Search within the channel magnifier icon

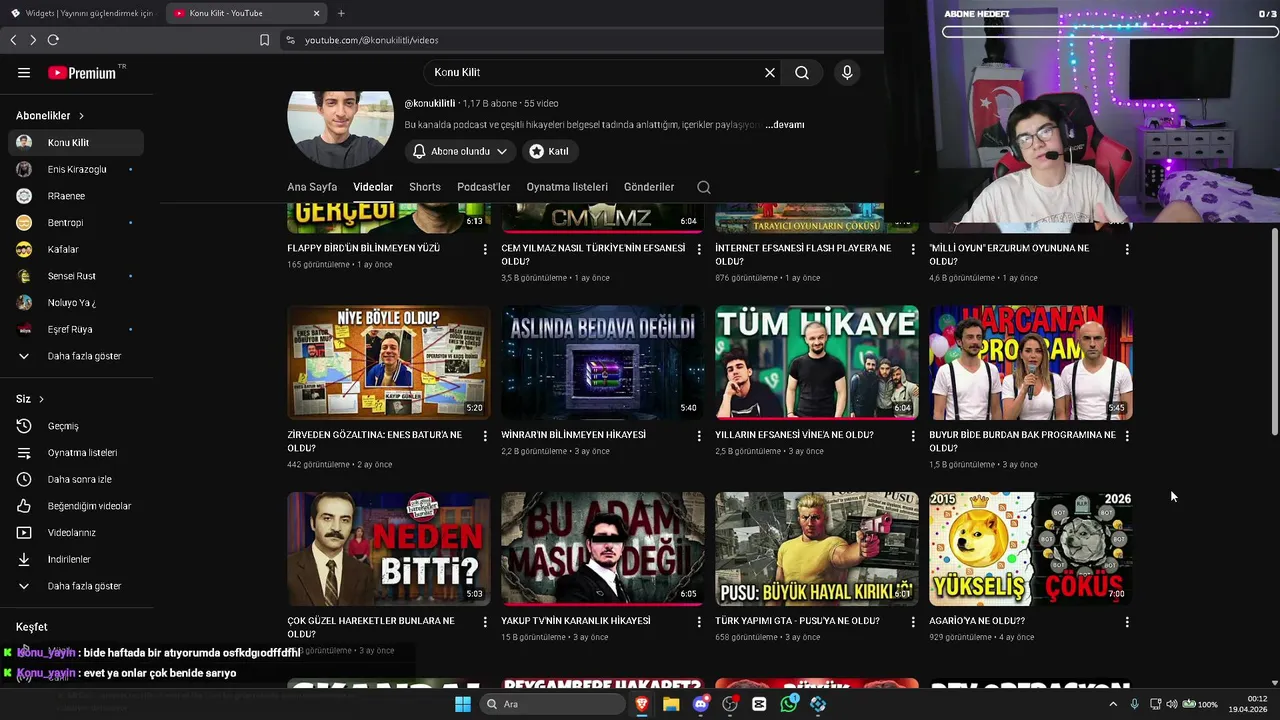(x=704, y=187)
